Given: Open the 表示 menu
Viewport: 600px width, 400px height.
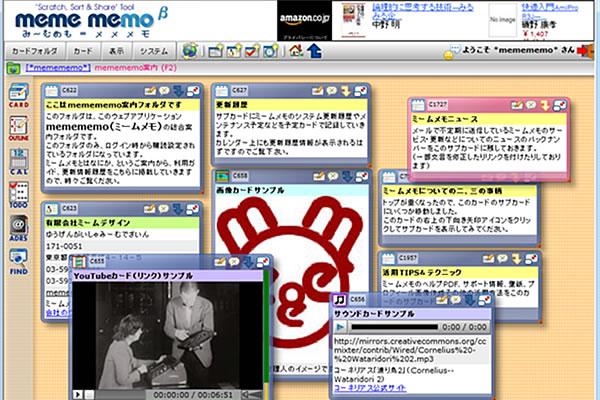Looking at the screenshot, I should pyautogui.click(x=117, y=50).
